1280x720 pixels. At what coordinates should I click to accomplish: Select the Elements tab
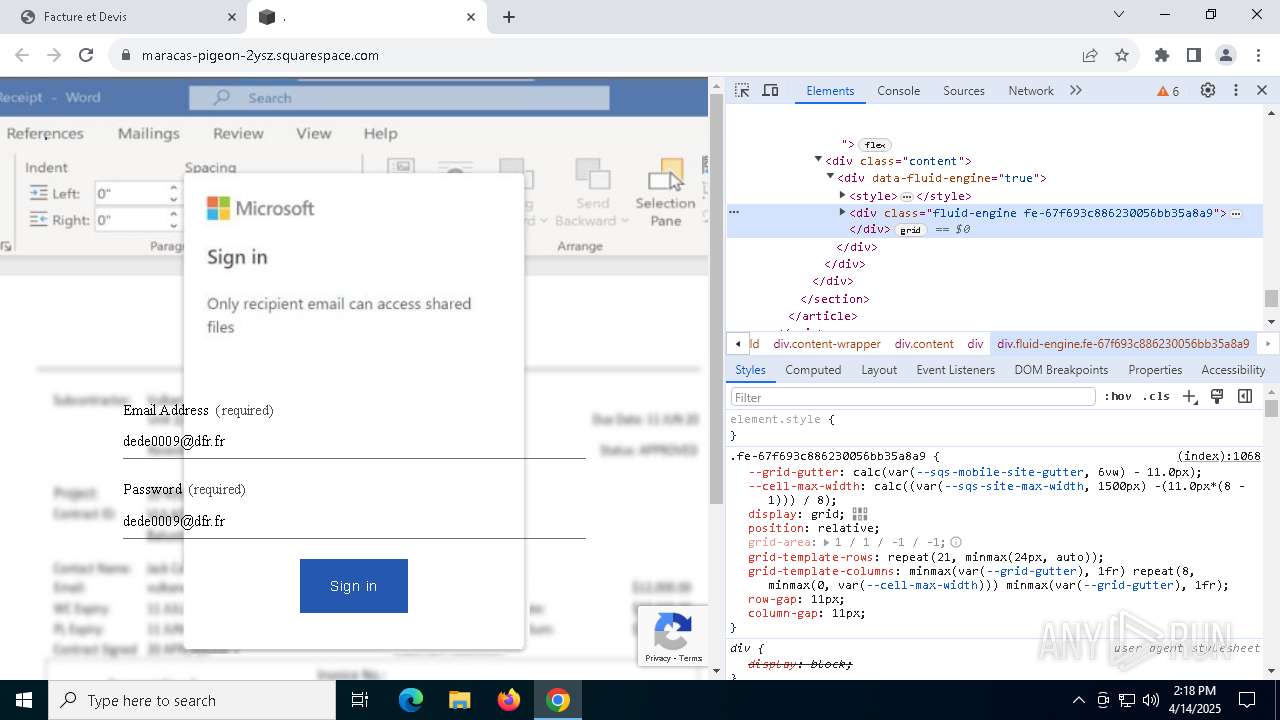click(x=830, y=90)
